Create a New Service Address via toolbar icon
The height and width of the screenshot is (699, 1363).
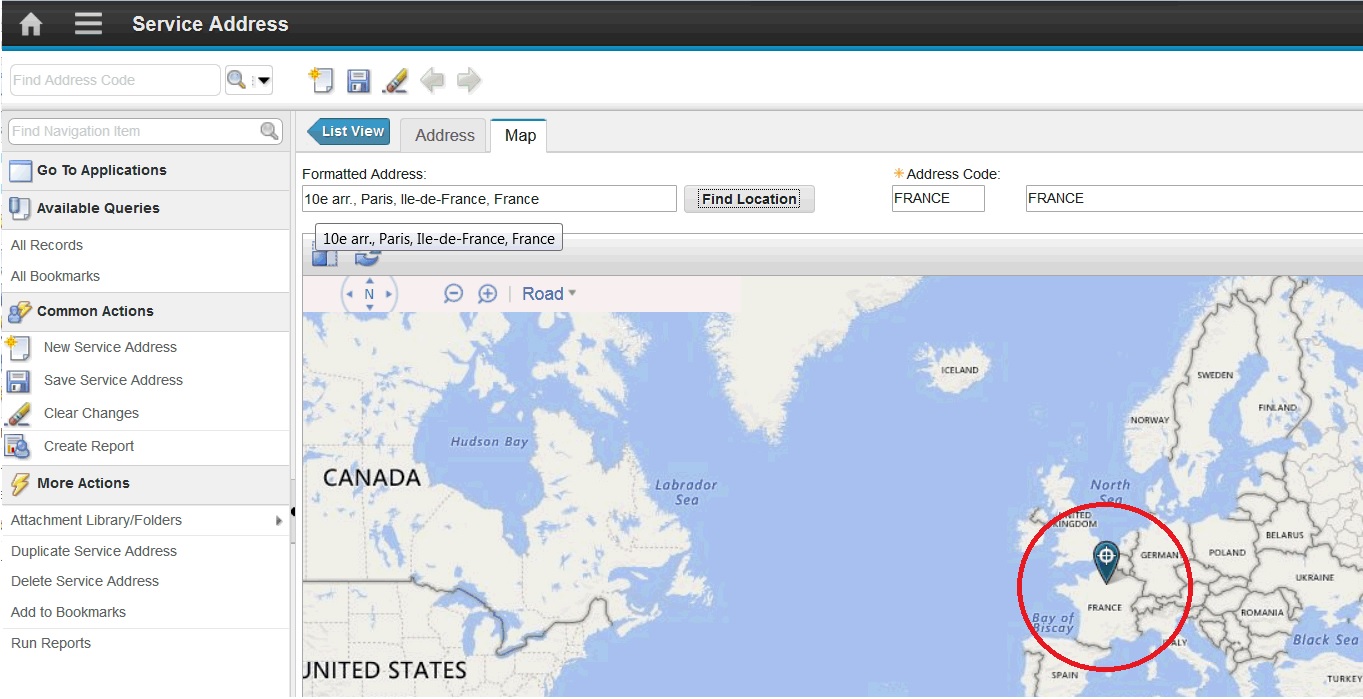322,80
